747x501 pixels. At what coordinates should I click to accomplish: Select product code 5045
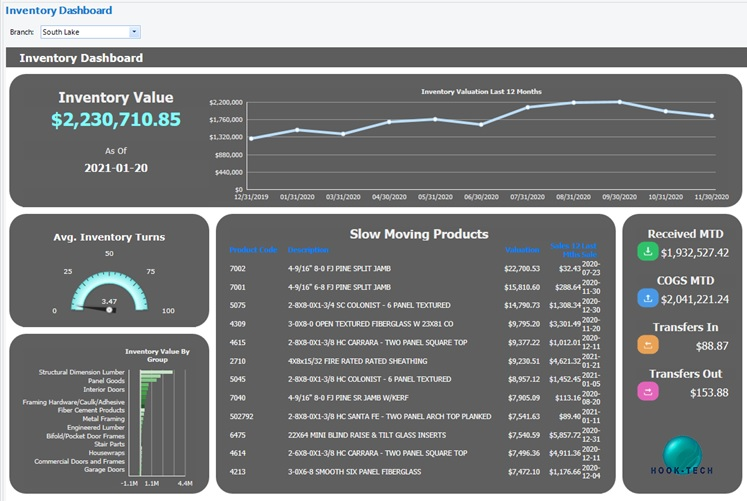(238, 379)
